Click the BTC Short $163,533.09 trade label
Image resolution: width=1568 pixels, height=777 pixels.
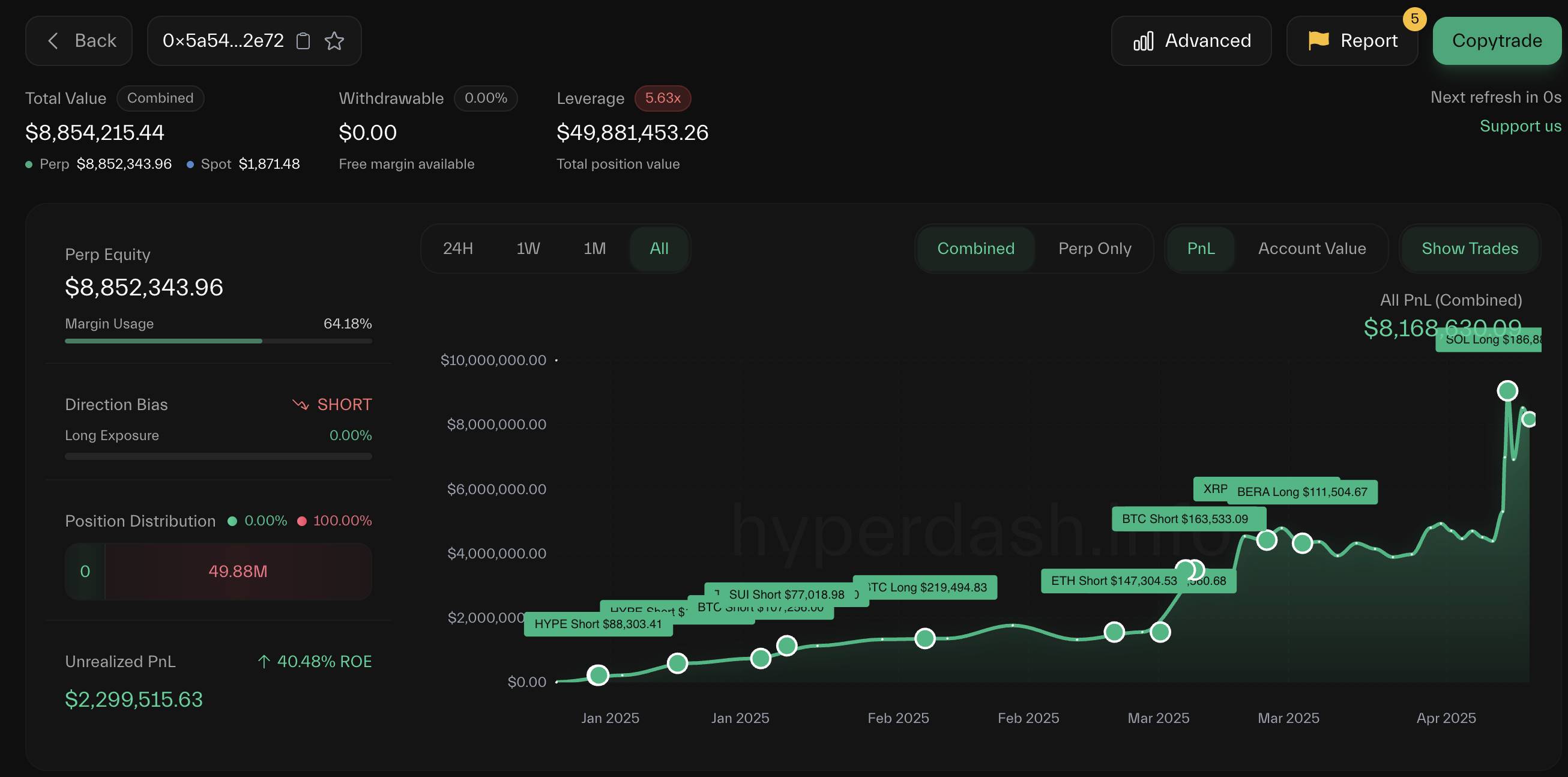pos(1187,519)
